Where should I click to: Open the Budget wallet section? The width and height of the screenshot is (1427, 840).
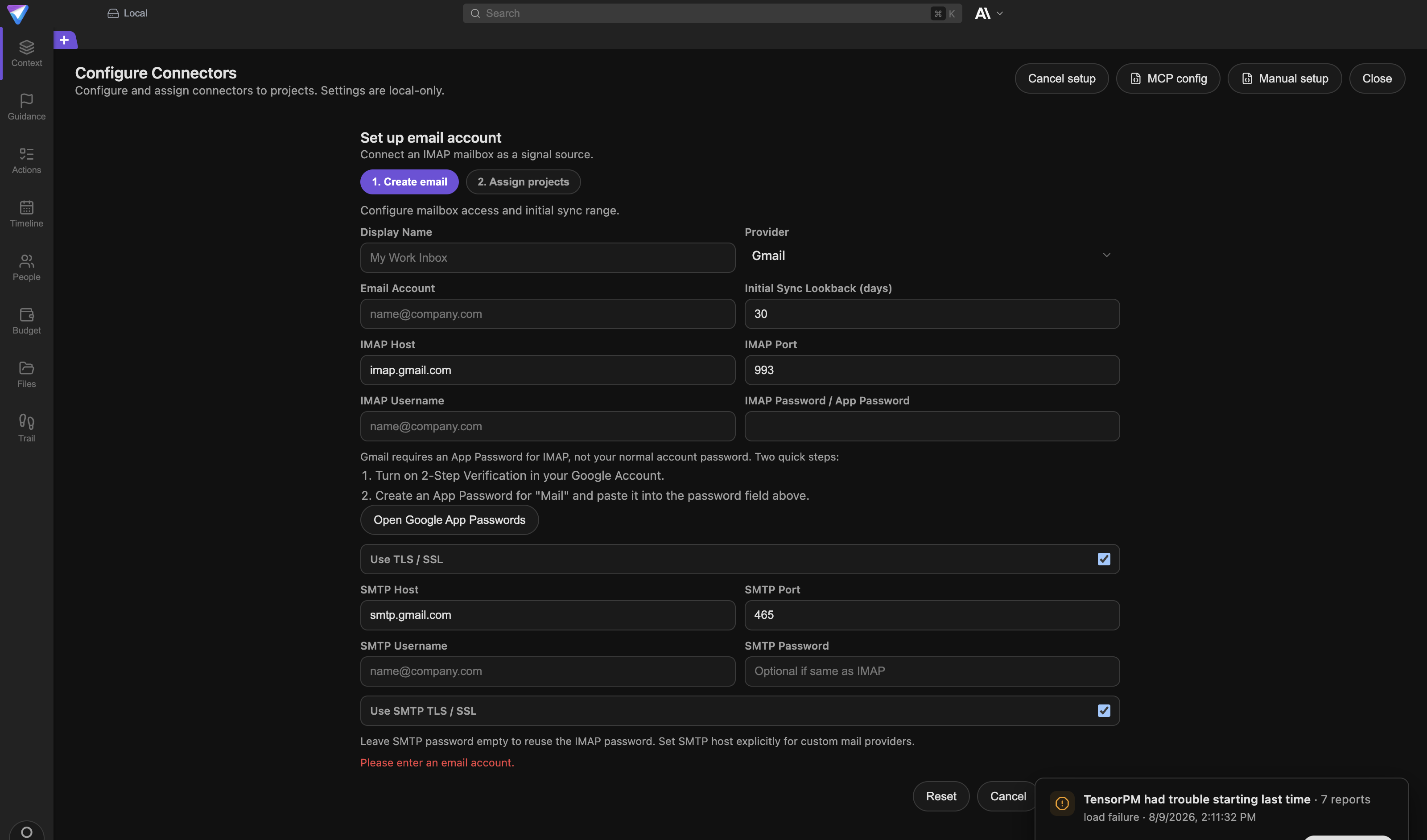point(27,321)
